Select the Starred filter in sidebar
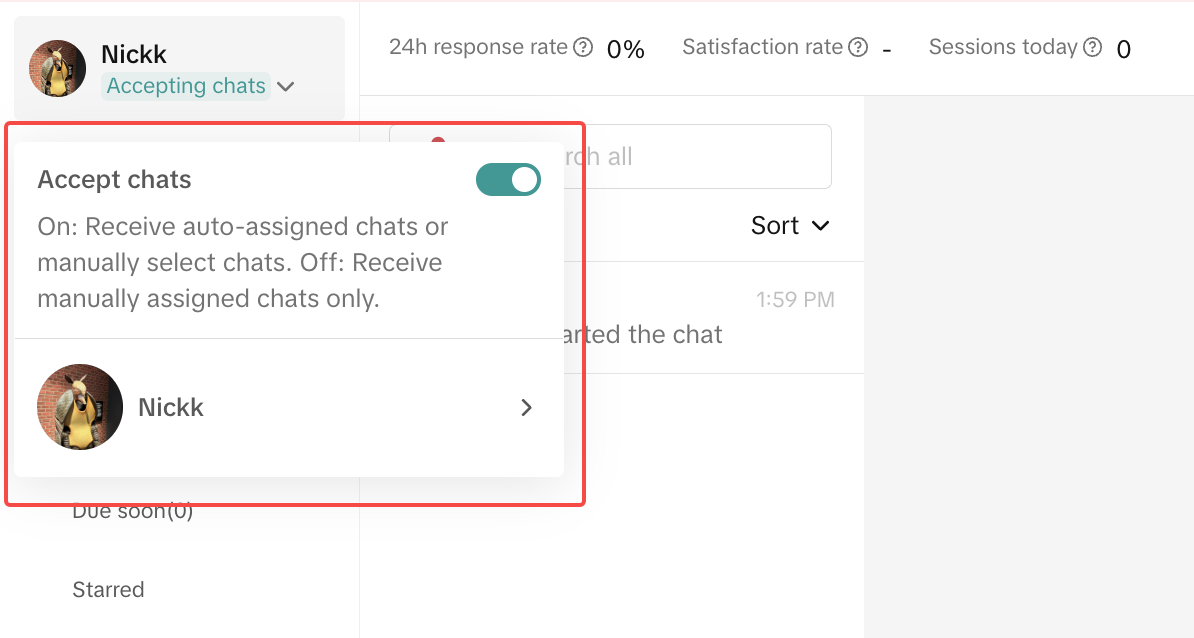 point(108,589)
